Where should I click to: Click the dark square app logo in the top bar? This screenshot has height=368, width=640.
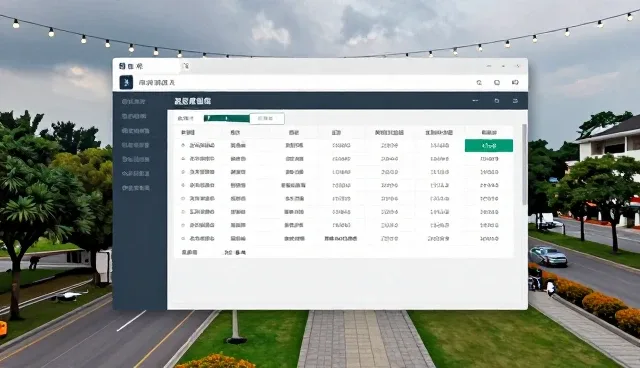[x=126, y=82]
